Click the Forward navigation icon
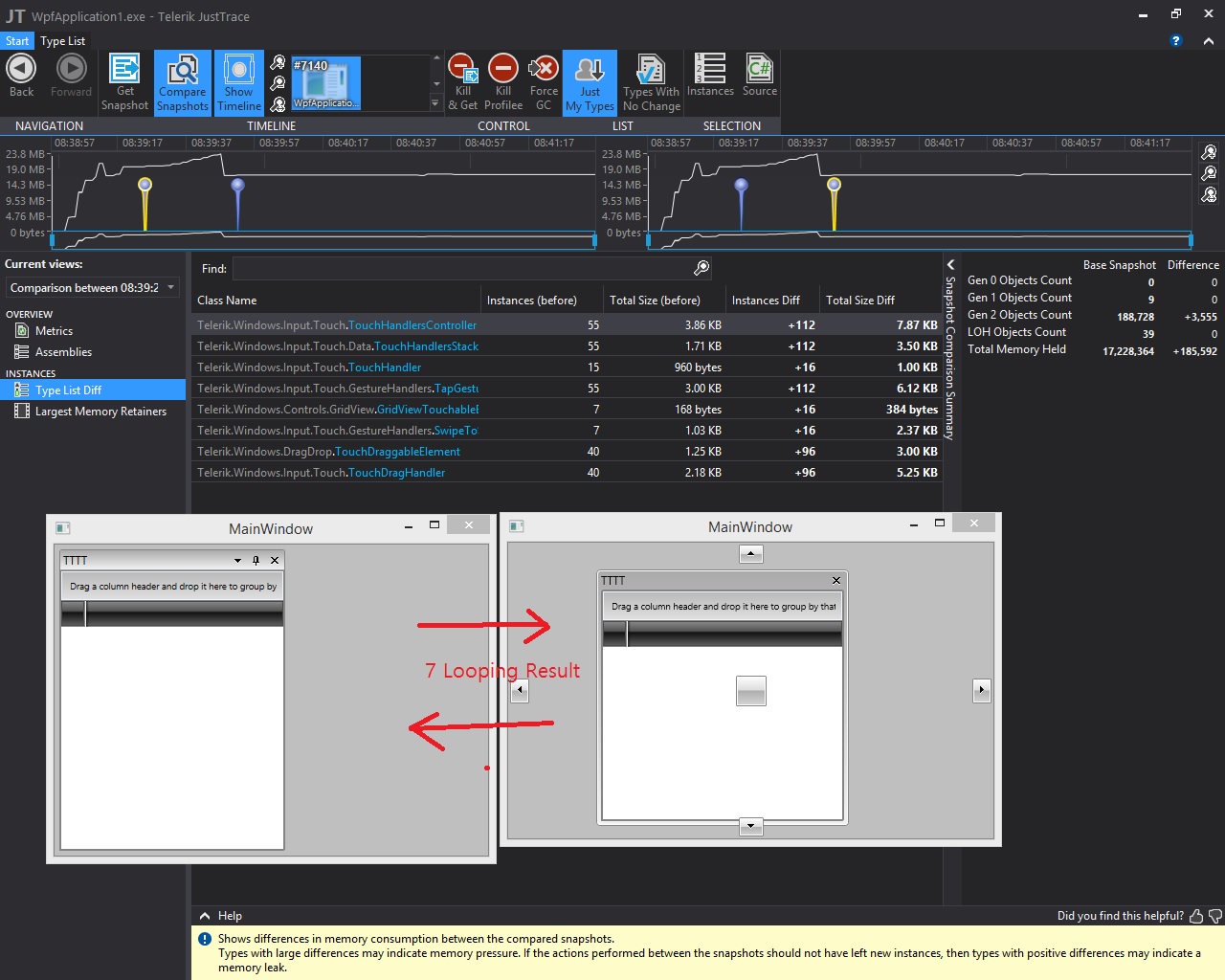 (x=71, y=76)
